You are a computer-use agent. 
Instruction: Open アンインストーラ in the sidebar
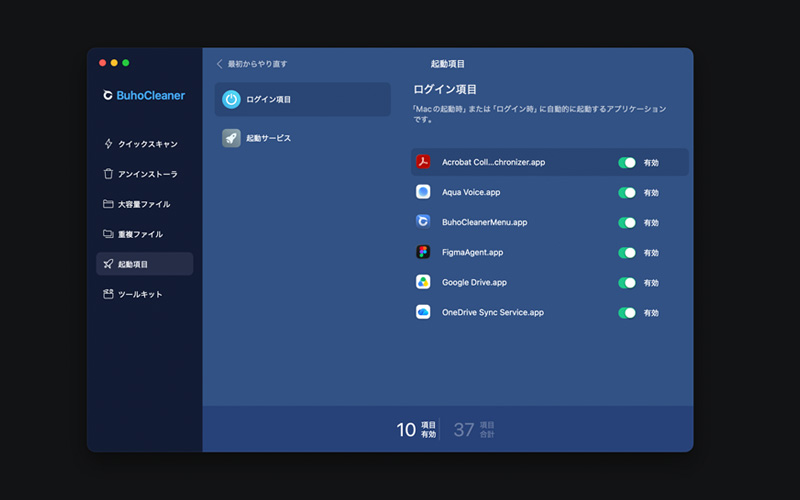point(144,173)
